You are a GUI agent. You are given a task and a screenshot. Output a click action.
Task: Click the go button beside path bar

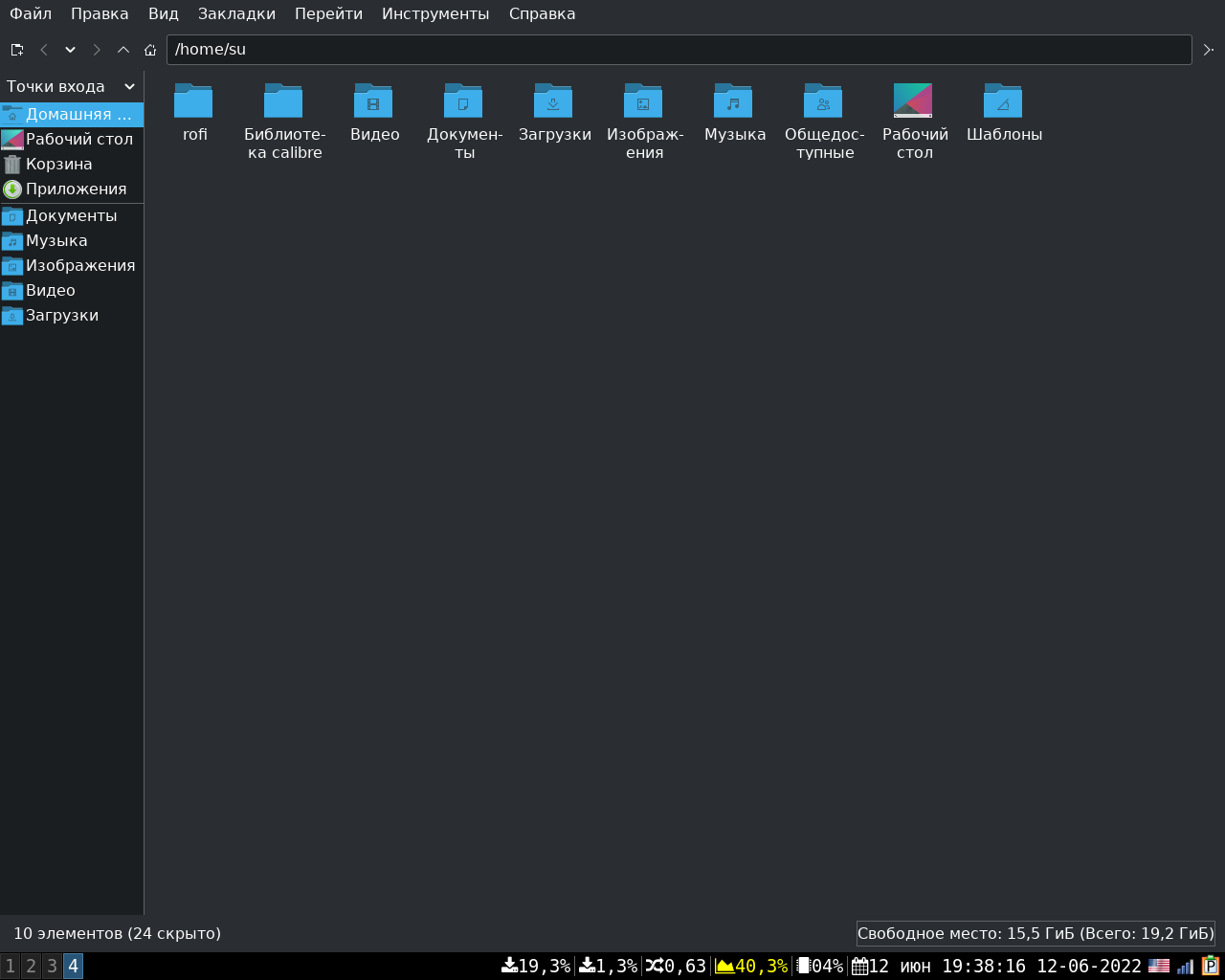(x=1209, y=50)
